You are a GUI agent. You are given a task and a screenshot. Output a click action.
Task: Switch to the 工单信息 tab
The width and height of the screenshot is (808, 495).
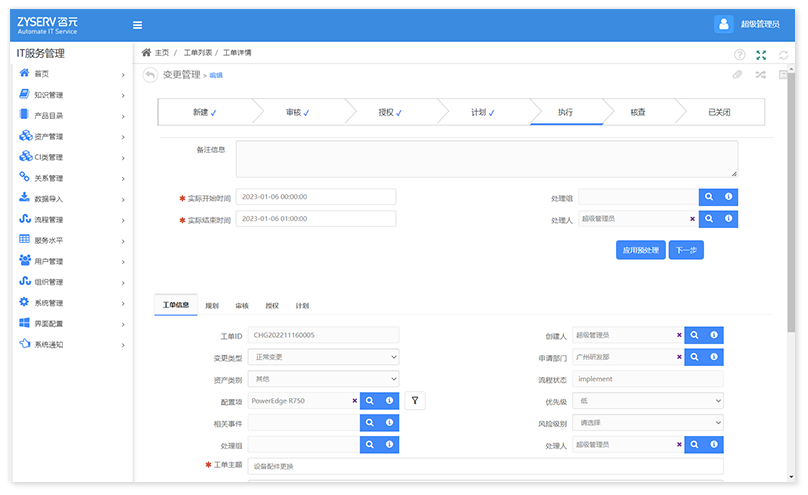click(176, 305)
